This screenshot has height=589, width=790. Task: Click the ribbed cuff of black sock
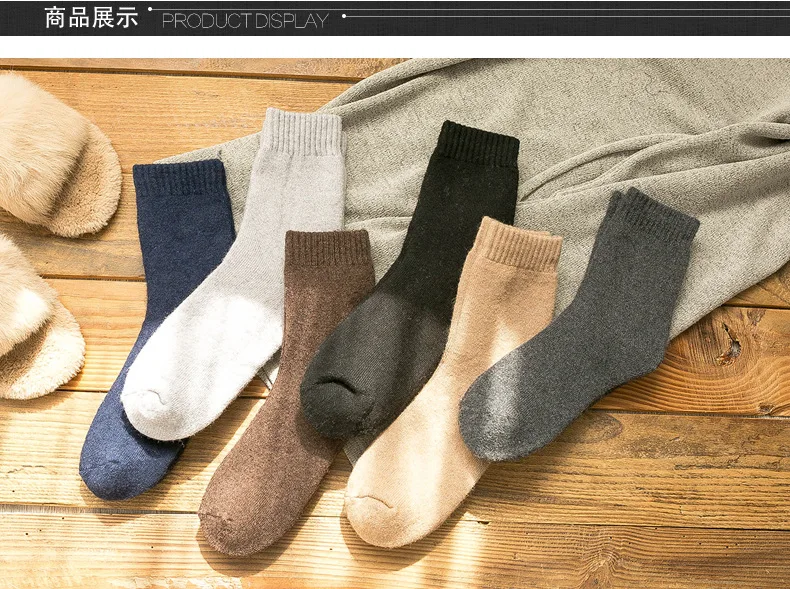click(478, 145)
